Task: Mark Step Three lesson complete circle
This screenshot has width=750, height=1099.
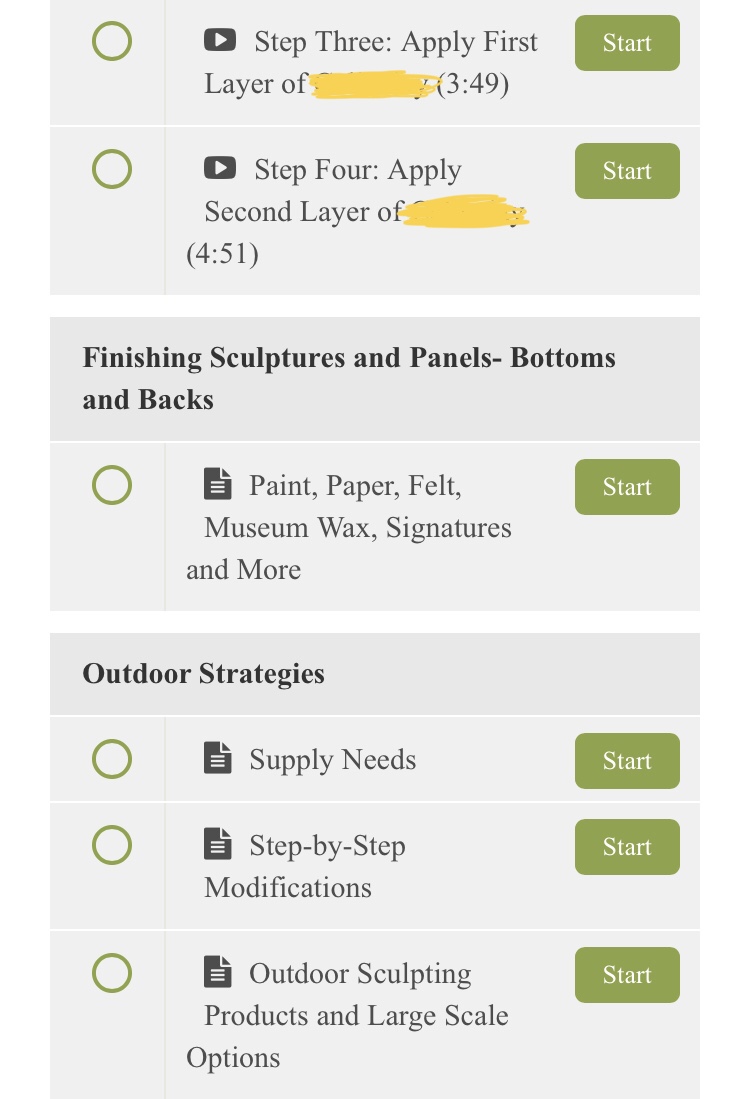Action: click(x=111, y=41)
